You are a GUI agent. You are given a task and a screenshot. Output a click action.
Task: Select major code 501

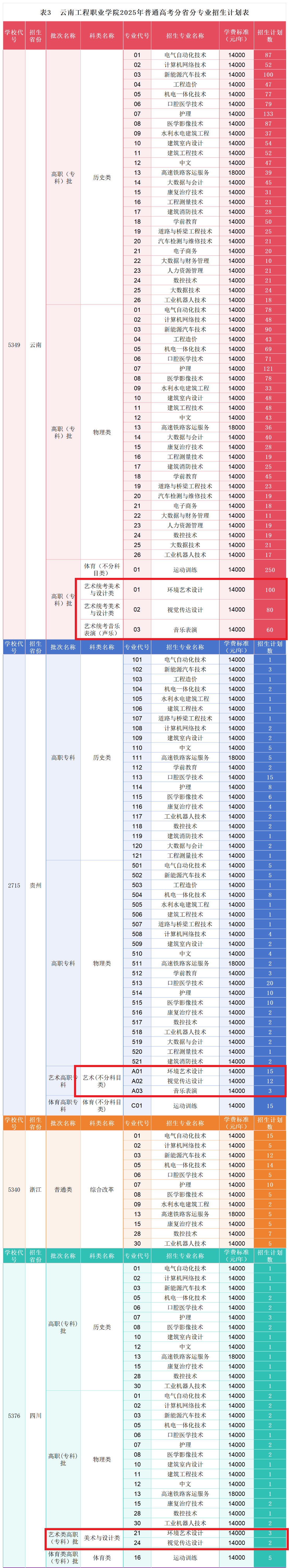[x=137, y=865]
